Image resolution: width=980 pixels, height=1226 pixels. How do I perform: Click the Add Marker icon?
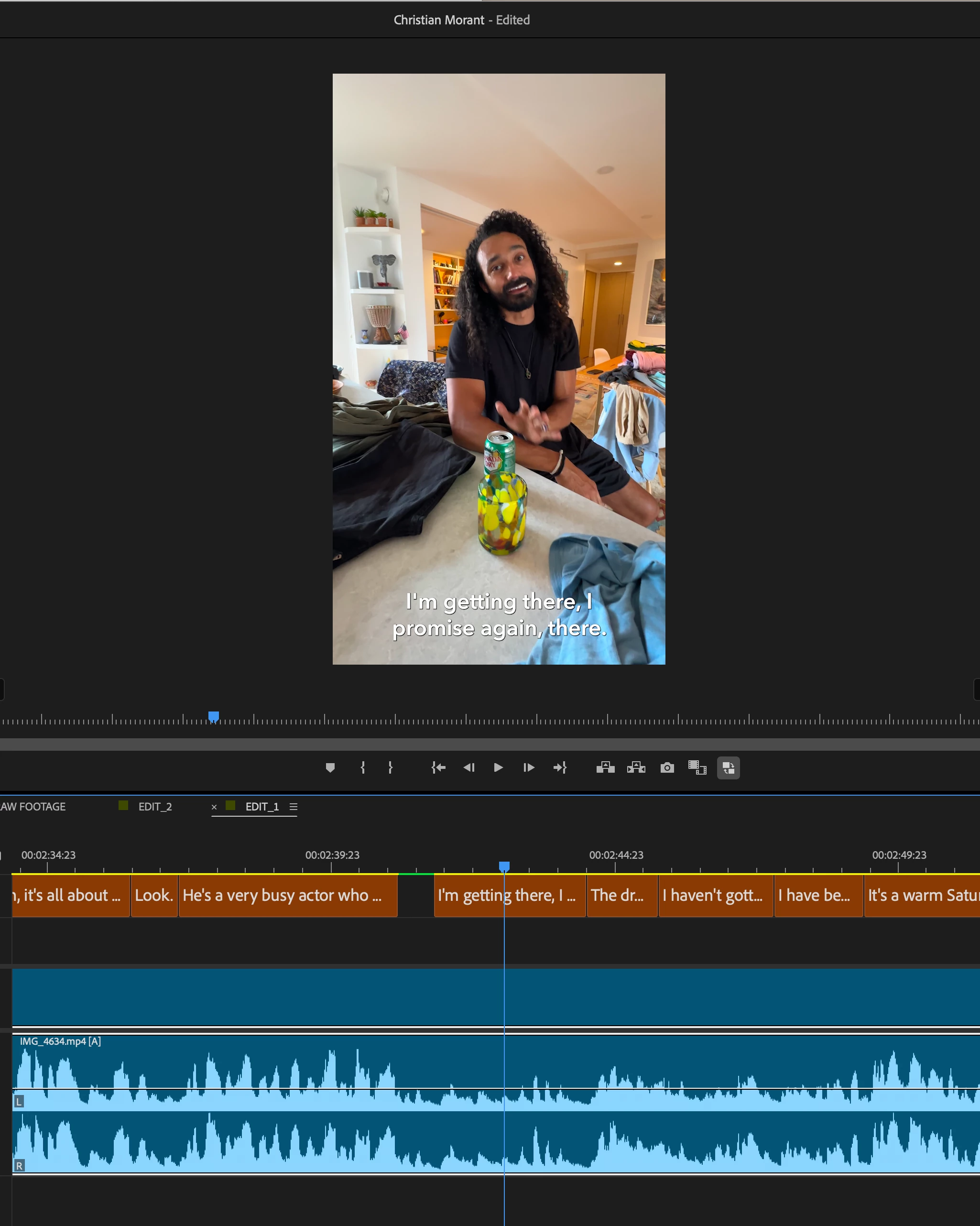click(330, 767)
